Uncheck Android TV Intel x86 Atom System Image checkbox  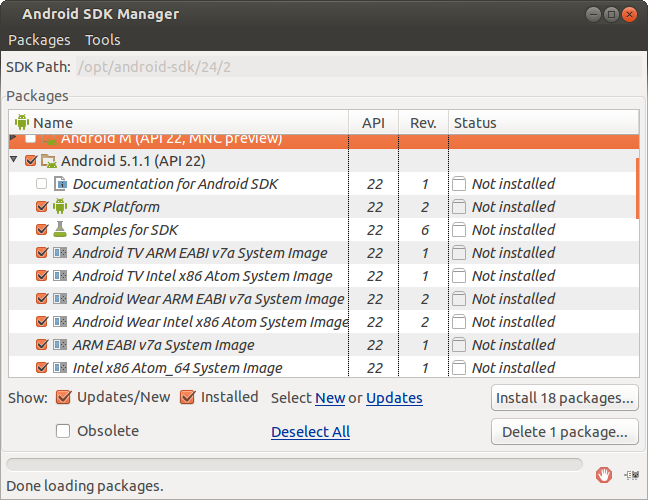42,275
